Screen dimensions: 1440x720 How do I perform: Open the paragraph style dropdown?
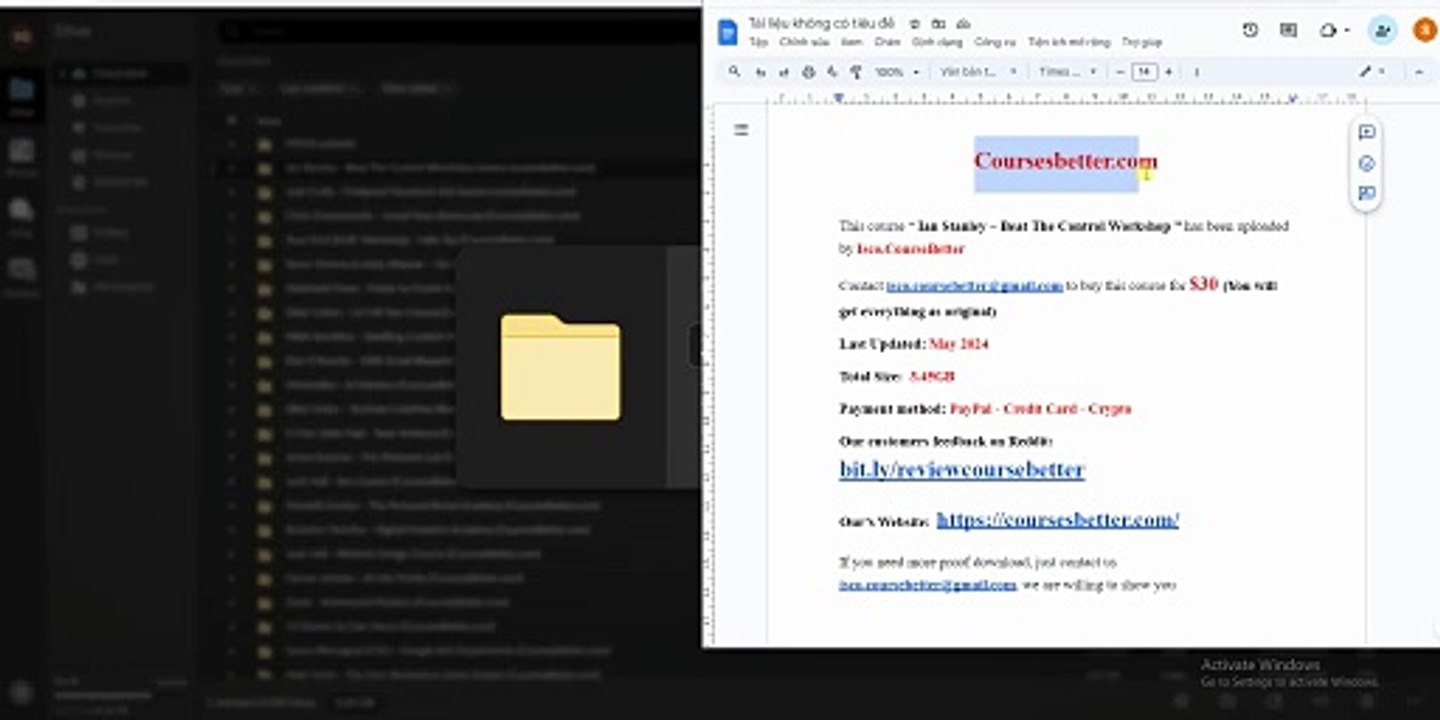(x=978, y=72)
